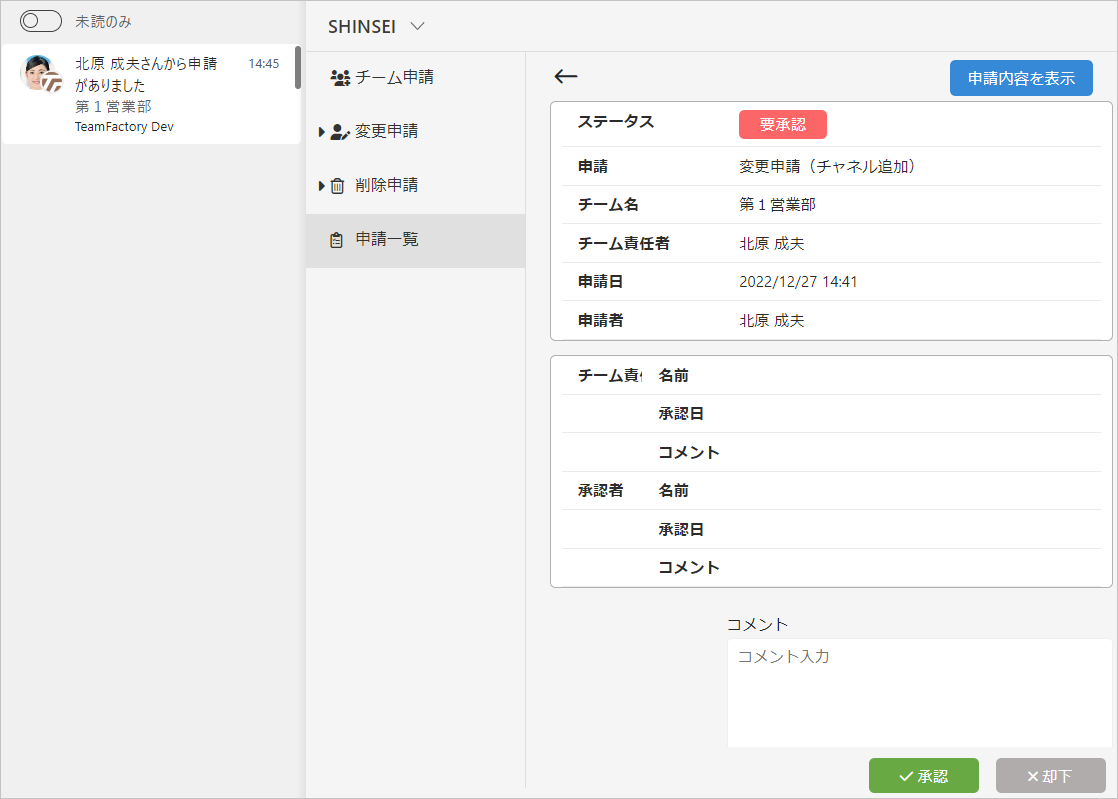
Task: Reject the request with 却下 button
Action: tap(1050, 775)
